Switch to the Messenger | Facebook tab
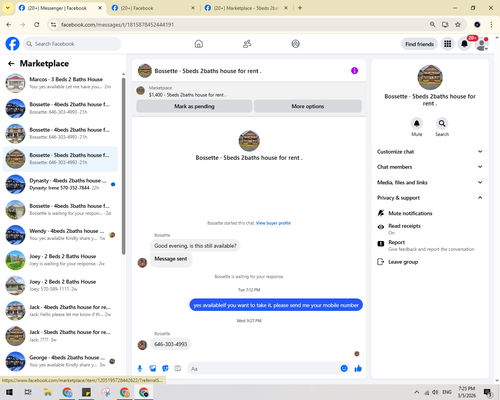 [x=60, y=8]
